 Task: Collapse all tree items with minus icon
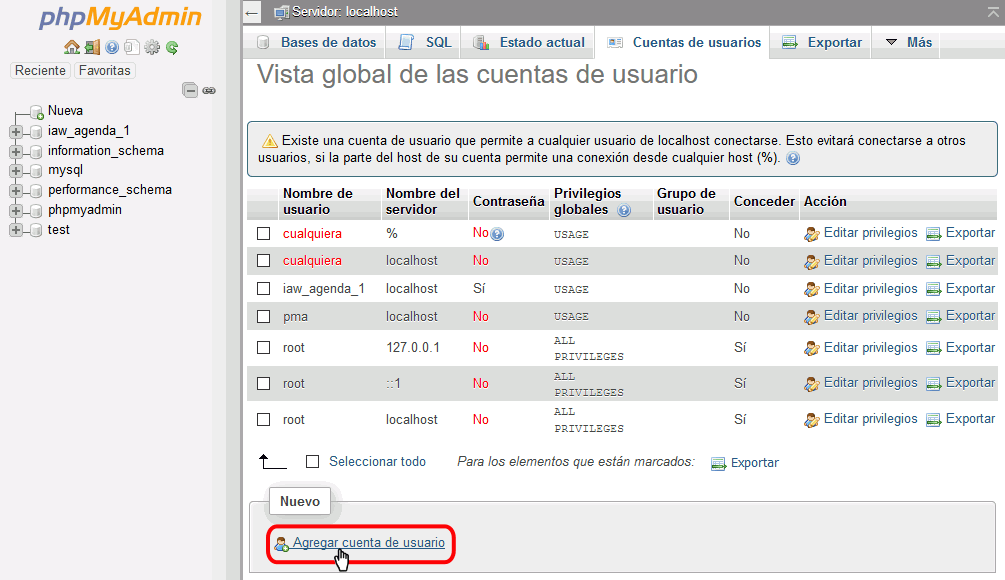point(190,90)
